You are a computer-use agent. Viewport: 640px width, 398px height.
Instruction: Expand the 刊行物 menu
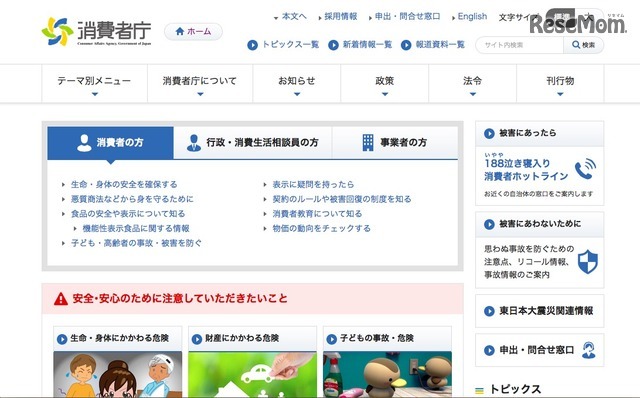[x=560, y=84]
